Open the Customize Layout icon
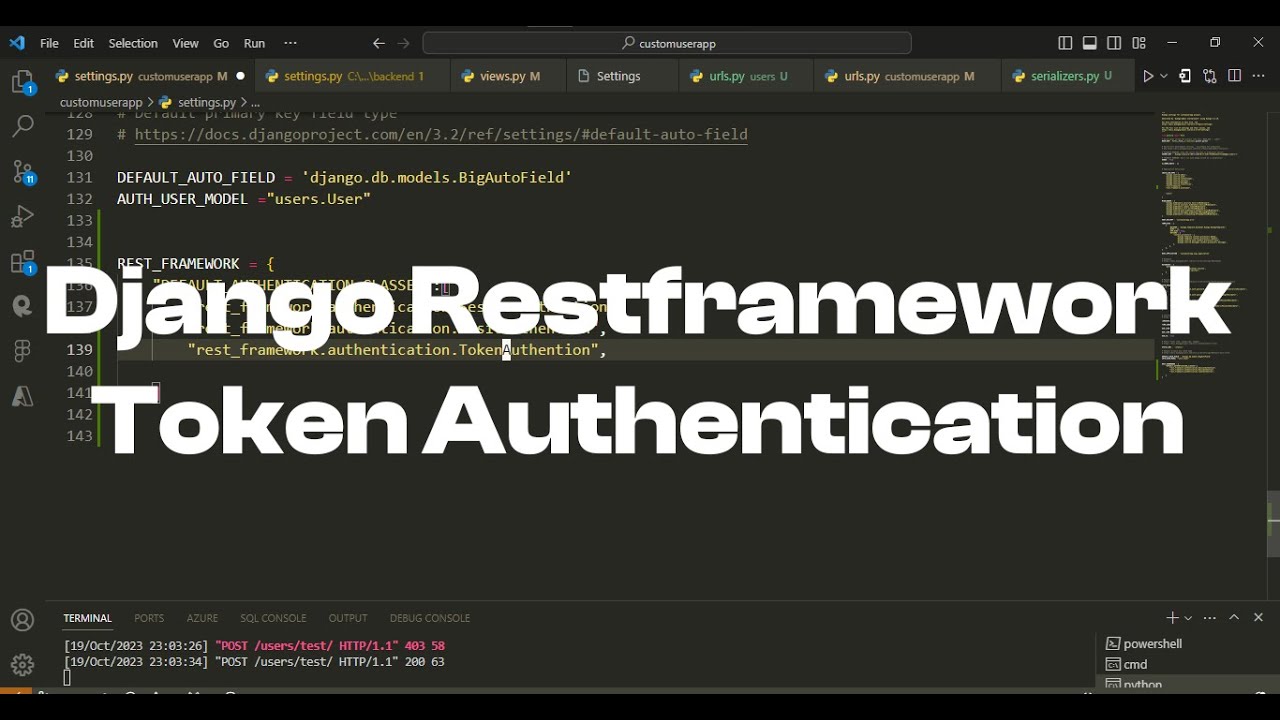This screenshot has height=720, width=1280. (1139, 43)
